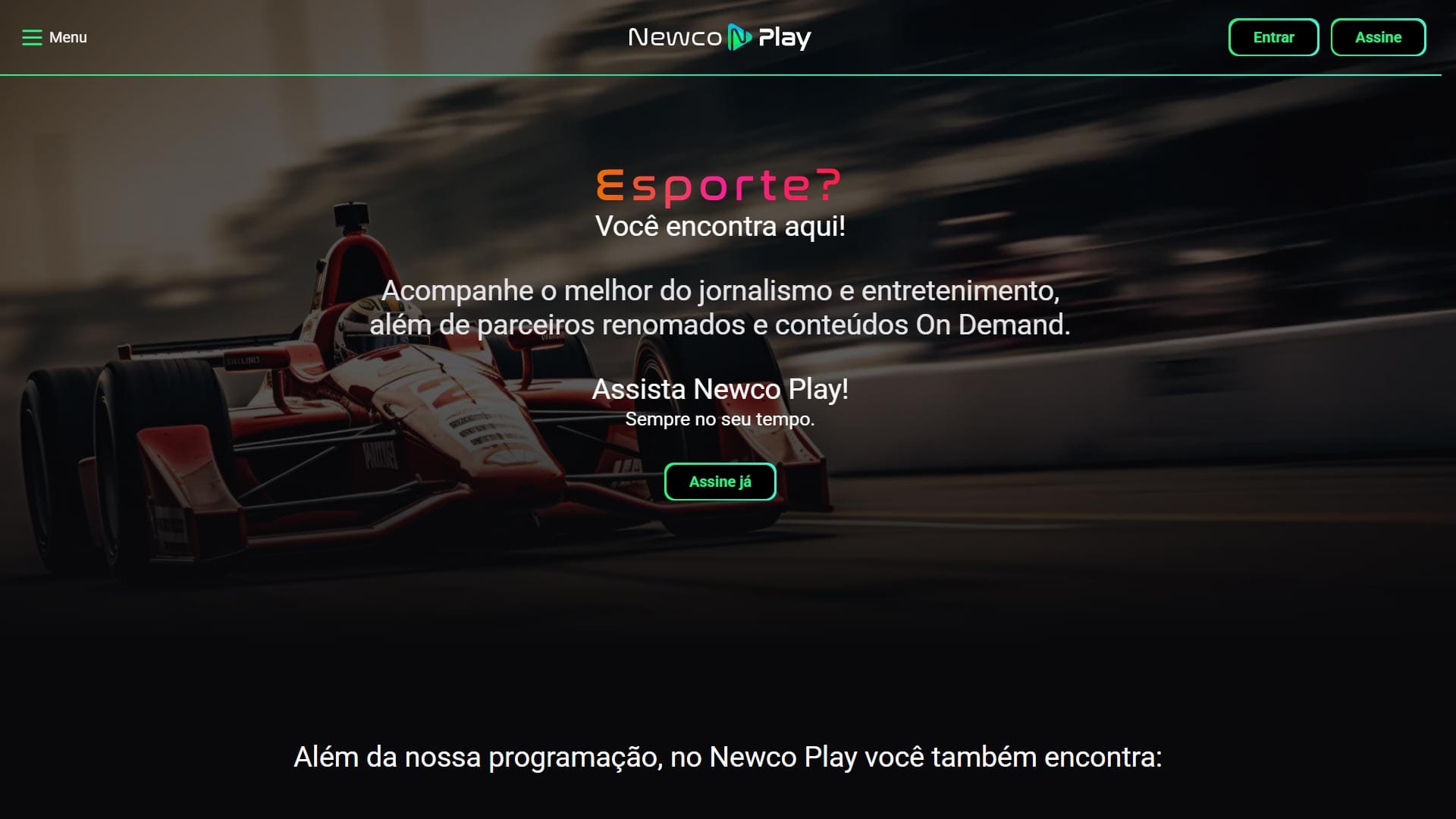Click the green divider line under header
The image size is (1456, 819).
tap(720, 75)
